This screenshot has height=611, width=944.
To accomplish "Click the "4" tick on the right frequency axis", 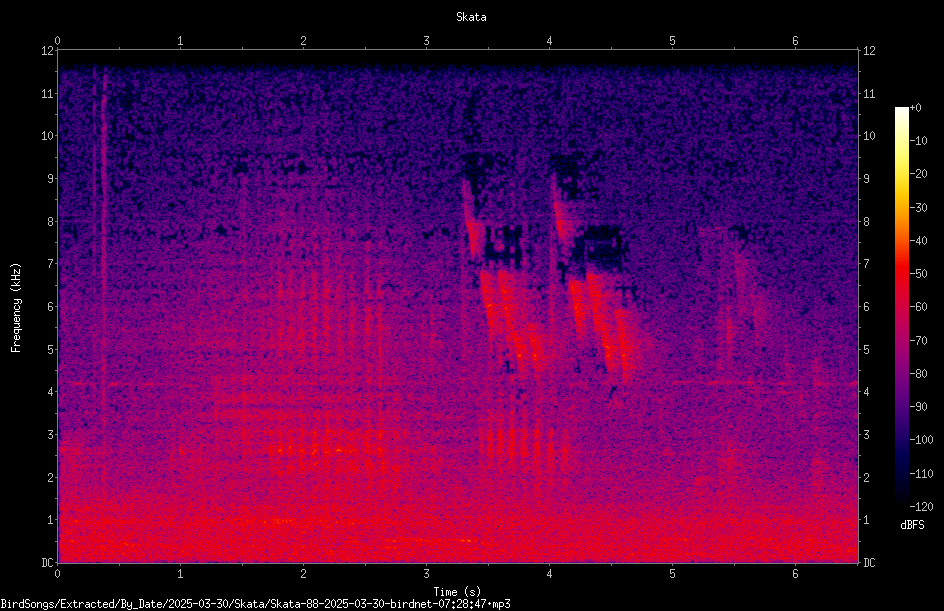I will click(x=866, y=392).
